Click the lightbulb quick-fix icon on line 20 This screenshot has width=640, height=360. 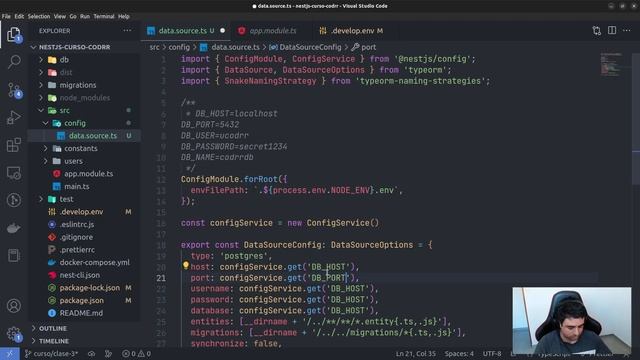[186, 266]
